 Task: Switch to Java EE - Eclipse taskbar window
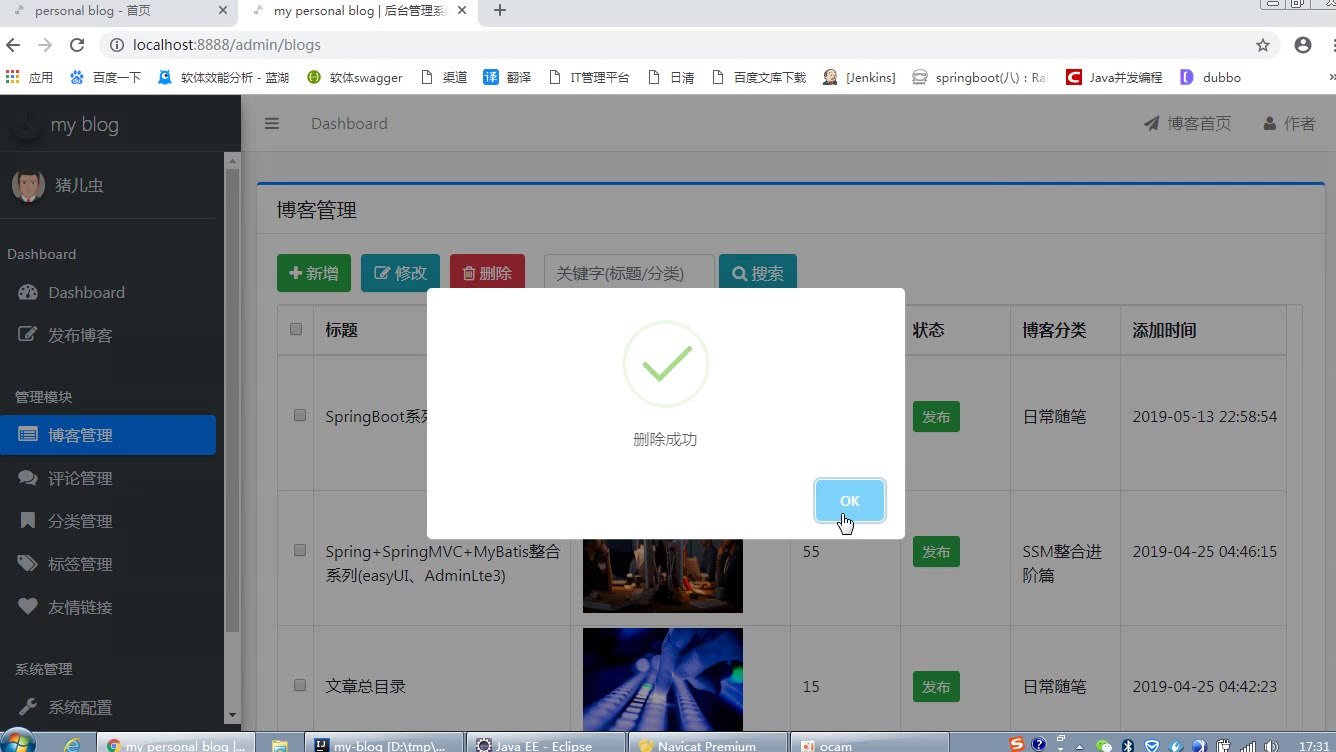click(x=545, y=745)
